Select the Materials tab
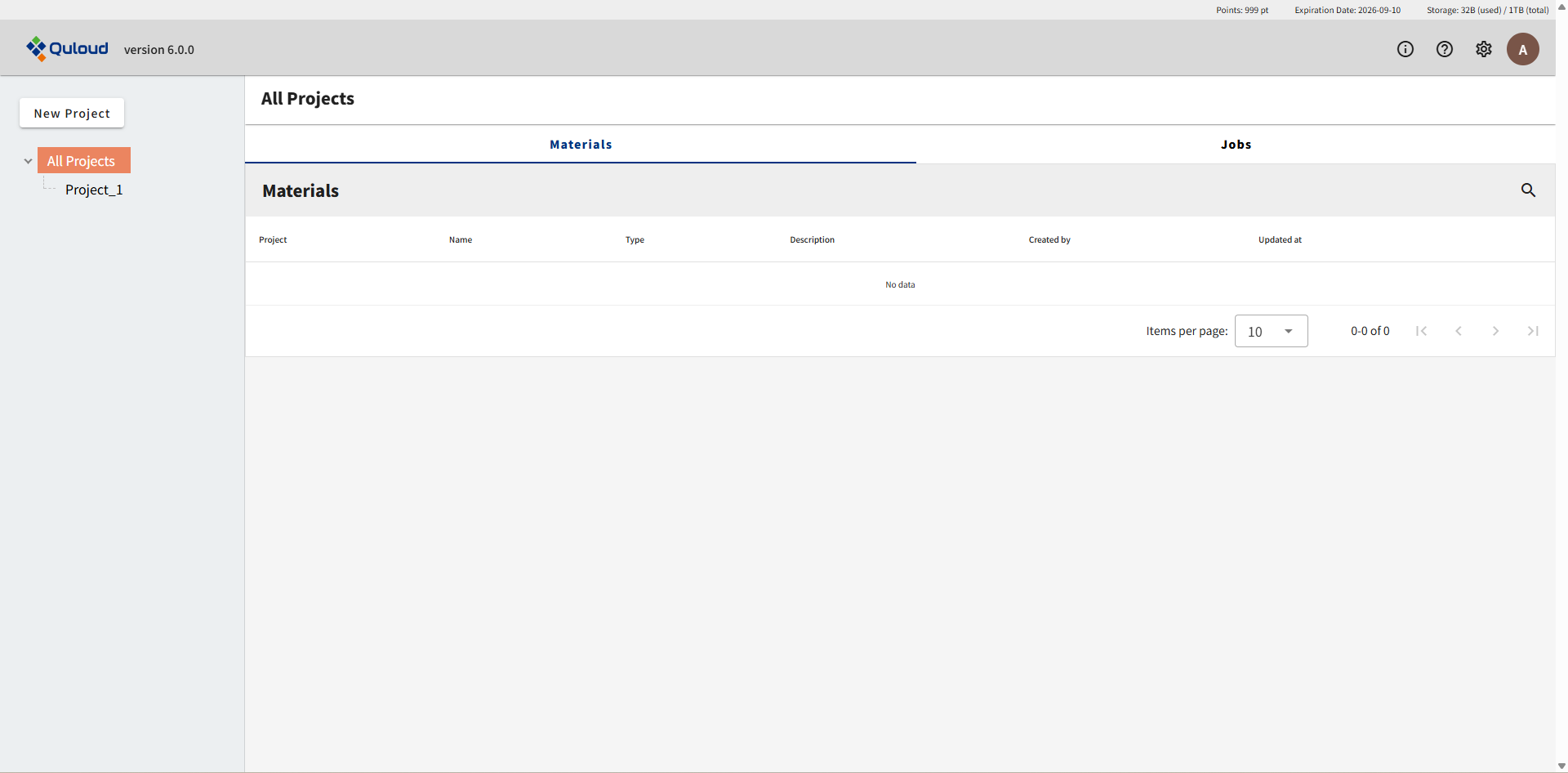Image resolution: width=1568 pixels, height=773 pixels. (x=581, y=145)
